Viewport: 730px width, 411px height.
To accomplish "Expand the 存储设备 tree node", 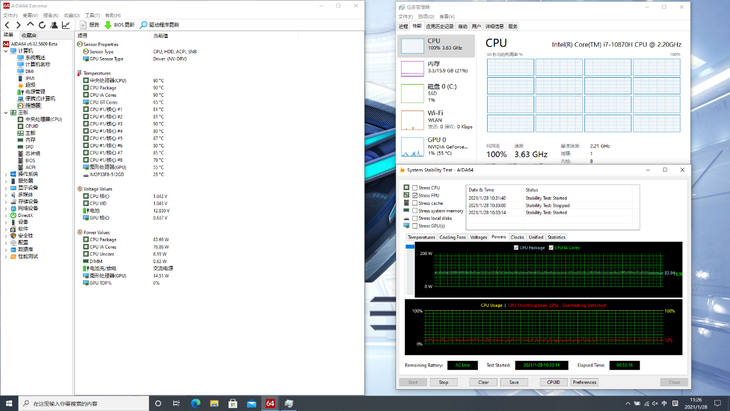I will pyautogui.click(x=6, y=202).
